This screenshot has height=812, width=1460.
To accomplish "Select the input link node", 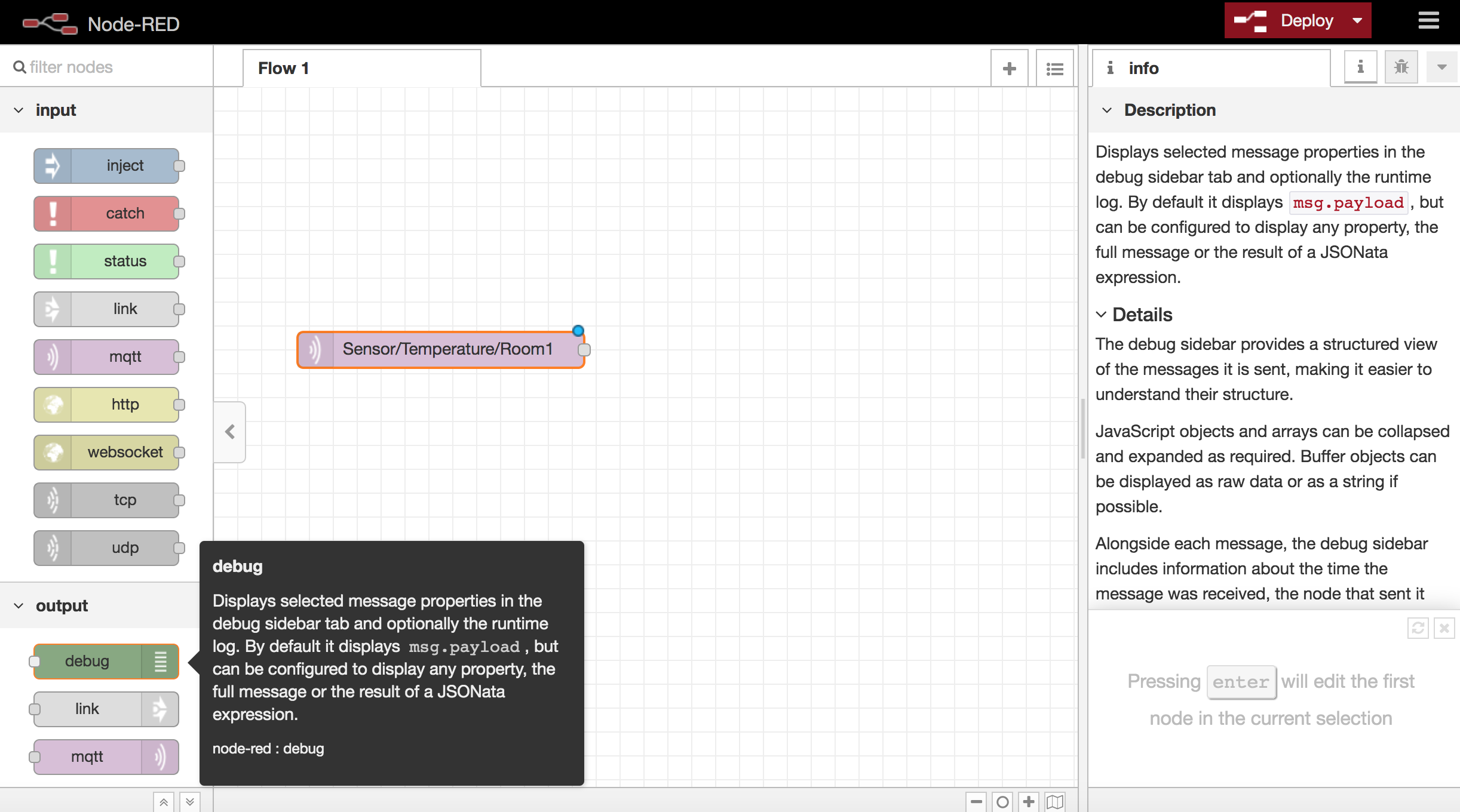I will [106, 309].
